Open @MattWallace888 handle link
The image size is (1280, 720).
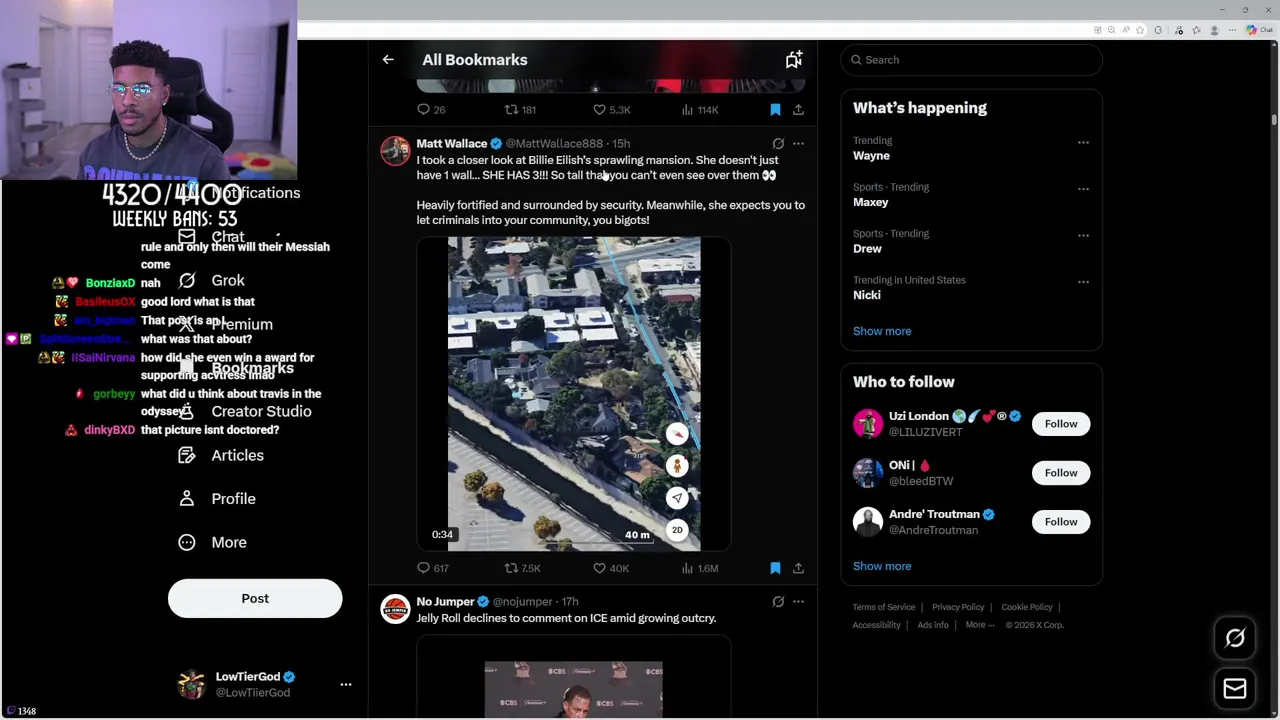click(x=554, y=144)
